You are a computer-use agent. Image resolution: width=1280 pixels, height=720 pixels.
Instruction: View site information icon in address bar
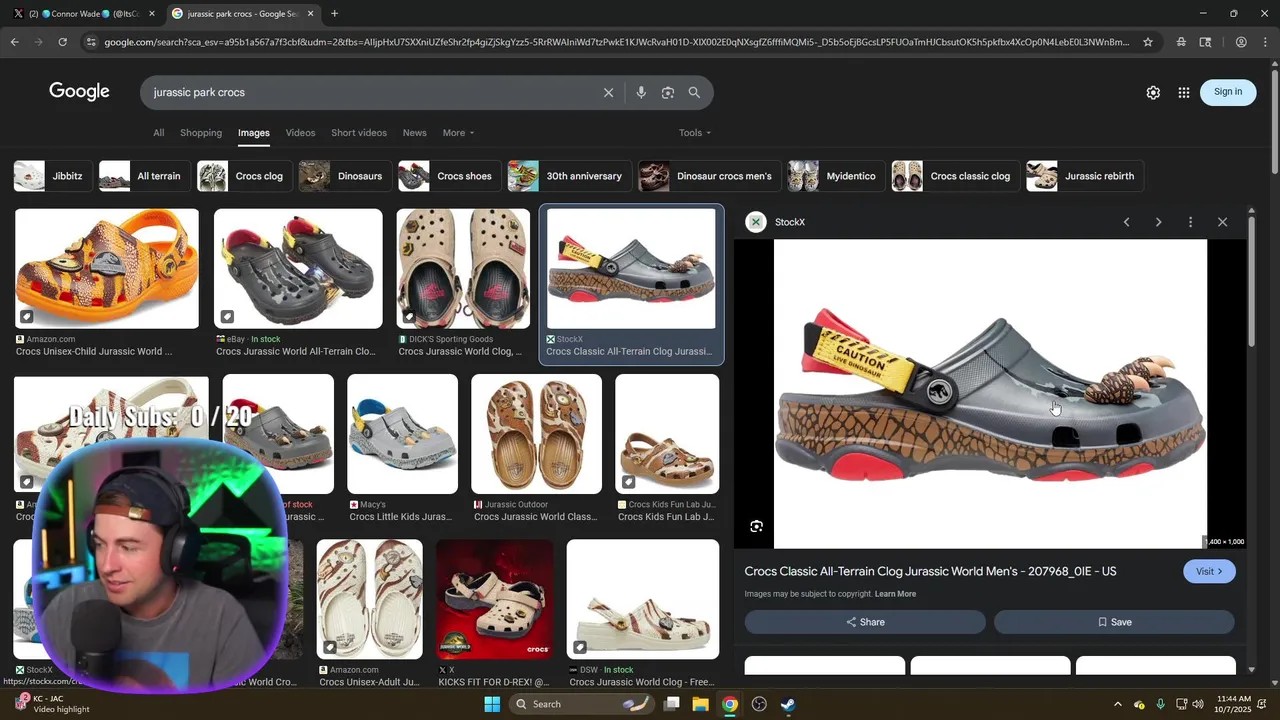point(91,42)
